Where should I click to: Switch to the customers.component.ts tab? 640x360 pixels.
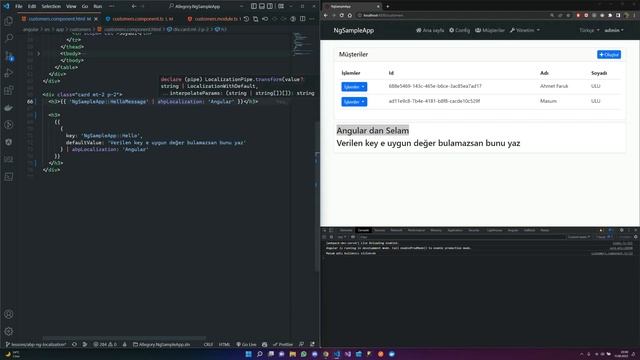point(139,19)
